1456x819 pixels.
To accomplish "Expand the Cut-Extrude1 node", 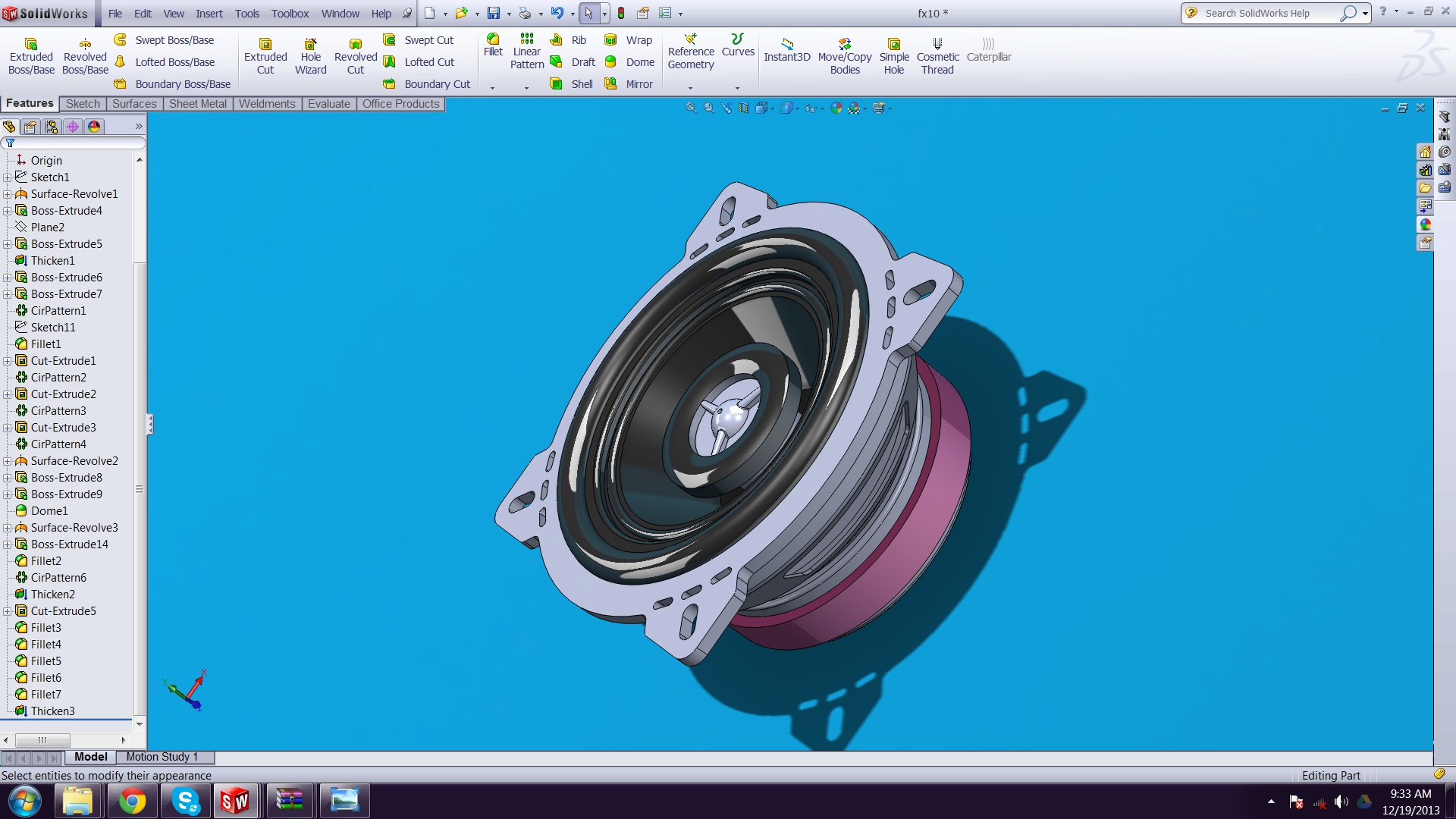I will (8, 361).
